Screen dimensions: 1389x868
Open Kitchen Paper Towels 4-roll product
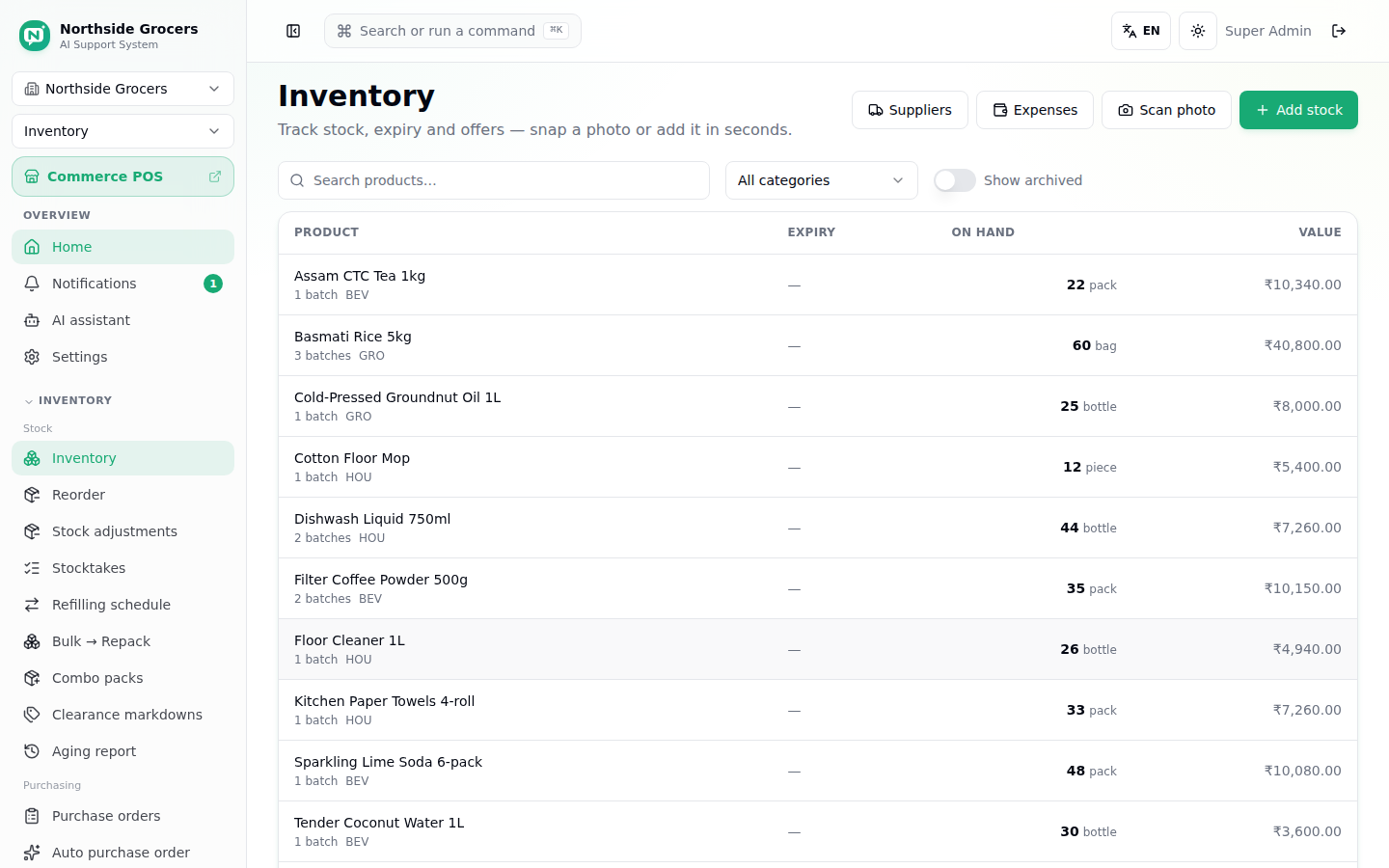pos(384,701)
